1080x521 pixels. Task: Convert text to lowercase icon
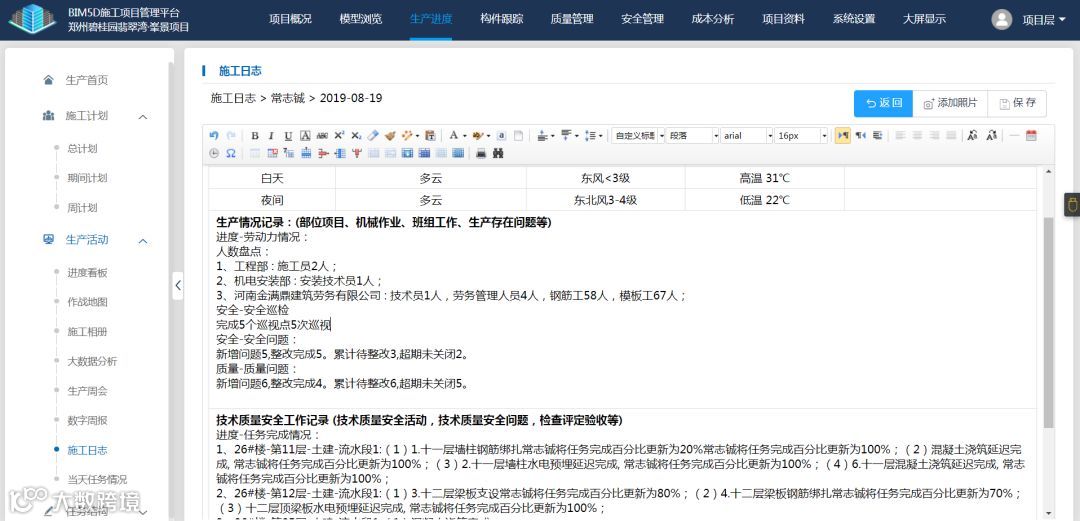(x=991, y=136)
